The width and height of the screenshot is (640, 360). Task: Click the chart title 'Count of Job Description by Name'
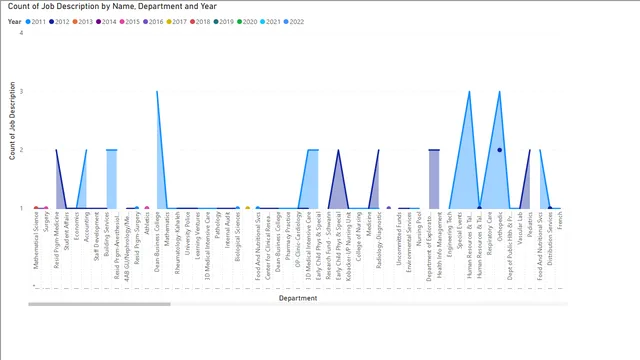click(112, 6)
